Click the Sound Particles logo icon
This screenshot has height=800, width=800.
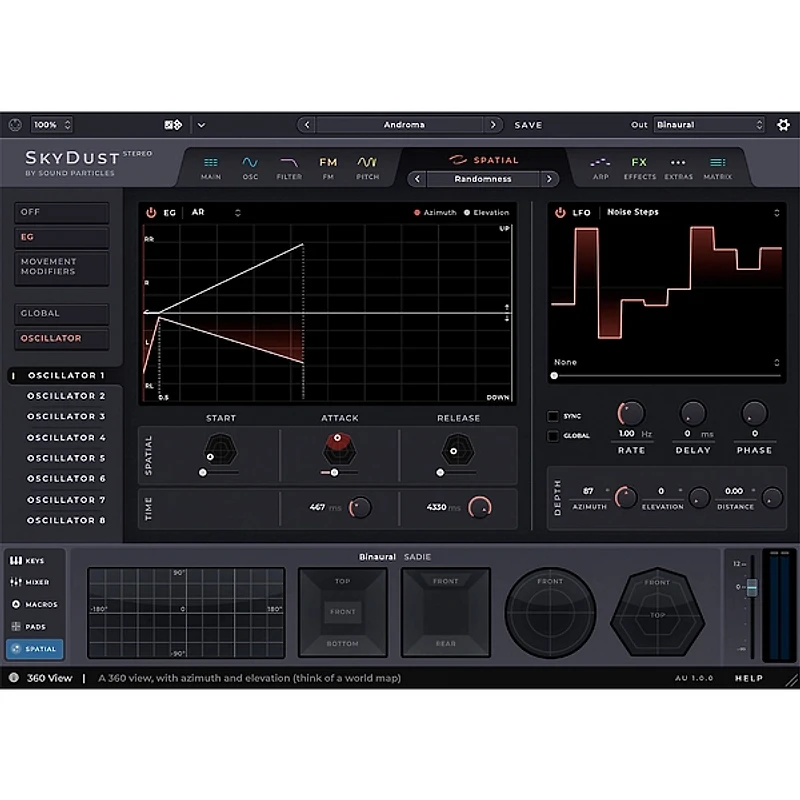pyautogui.click(x=15, y=124)
